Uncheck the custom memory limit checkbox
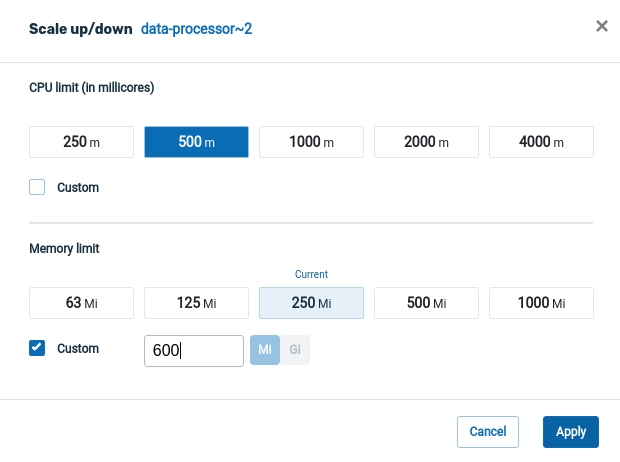Image resolution: width=620 pixels, height=462 pixels. click(38, 348)
